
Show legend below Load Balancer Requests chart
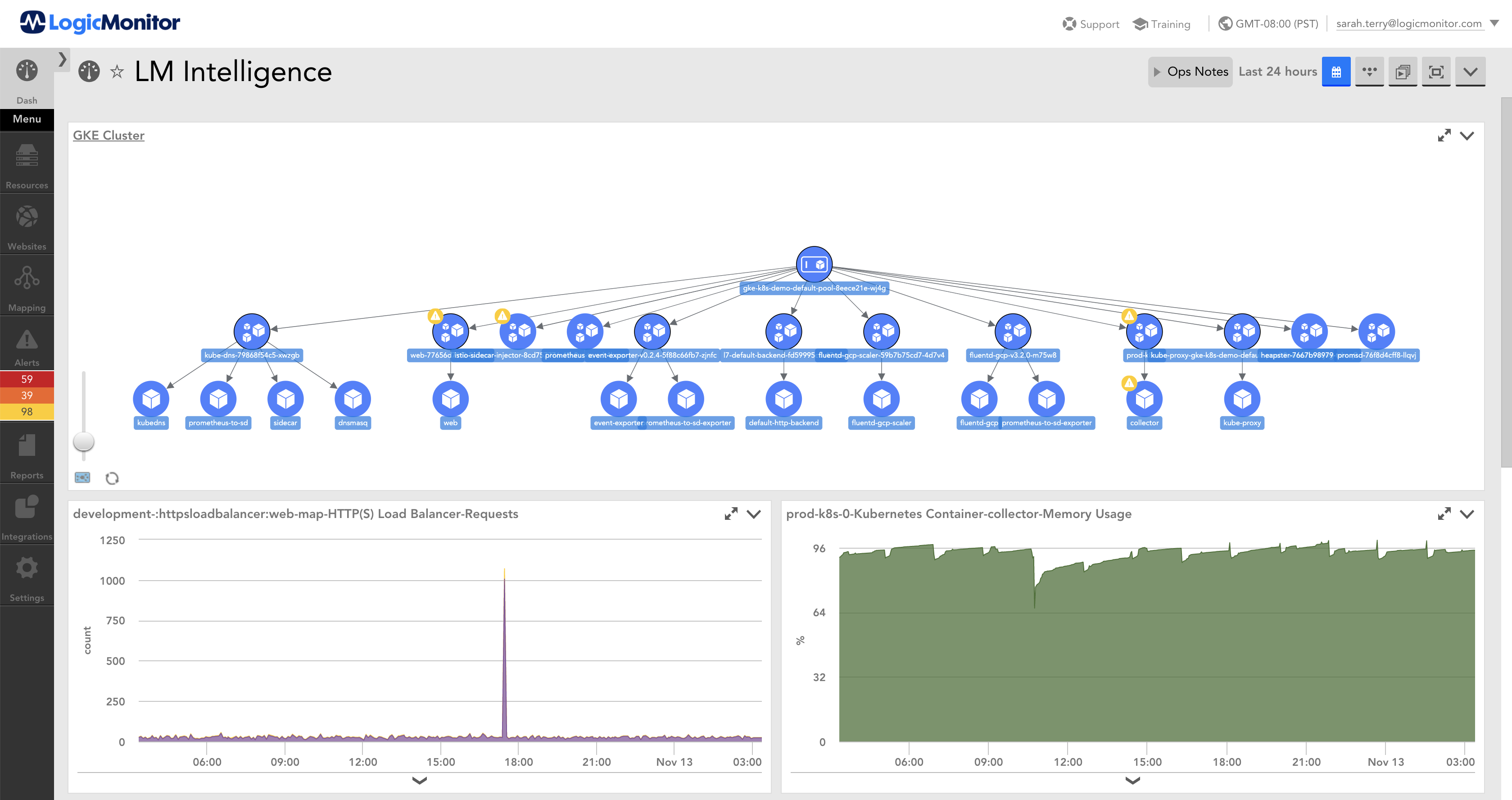419,781
